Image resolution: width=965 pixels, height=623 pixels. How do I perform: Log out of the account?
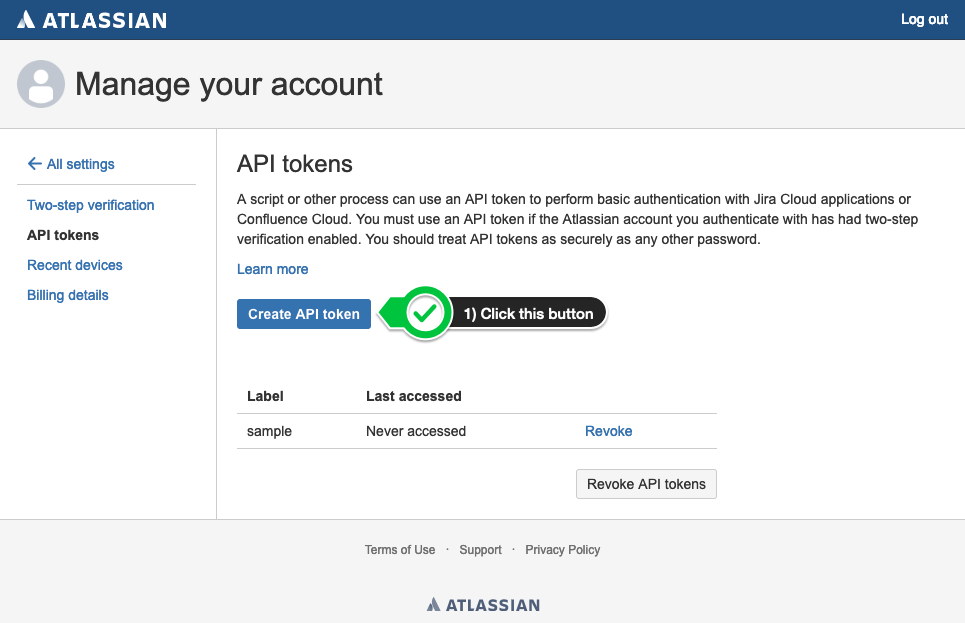click(924, 20)
